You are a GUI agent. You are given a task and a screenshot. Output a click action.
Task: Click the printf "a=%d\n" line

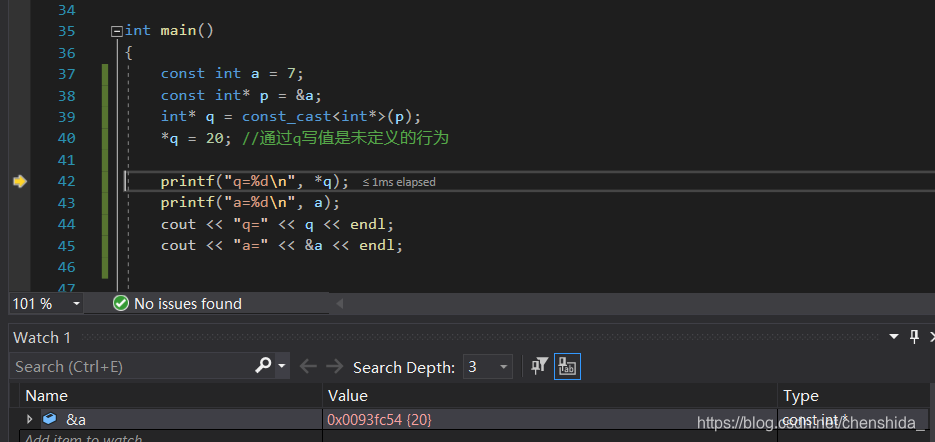[x=250, y=203]
